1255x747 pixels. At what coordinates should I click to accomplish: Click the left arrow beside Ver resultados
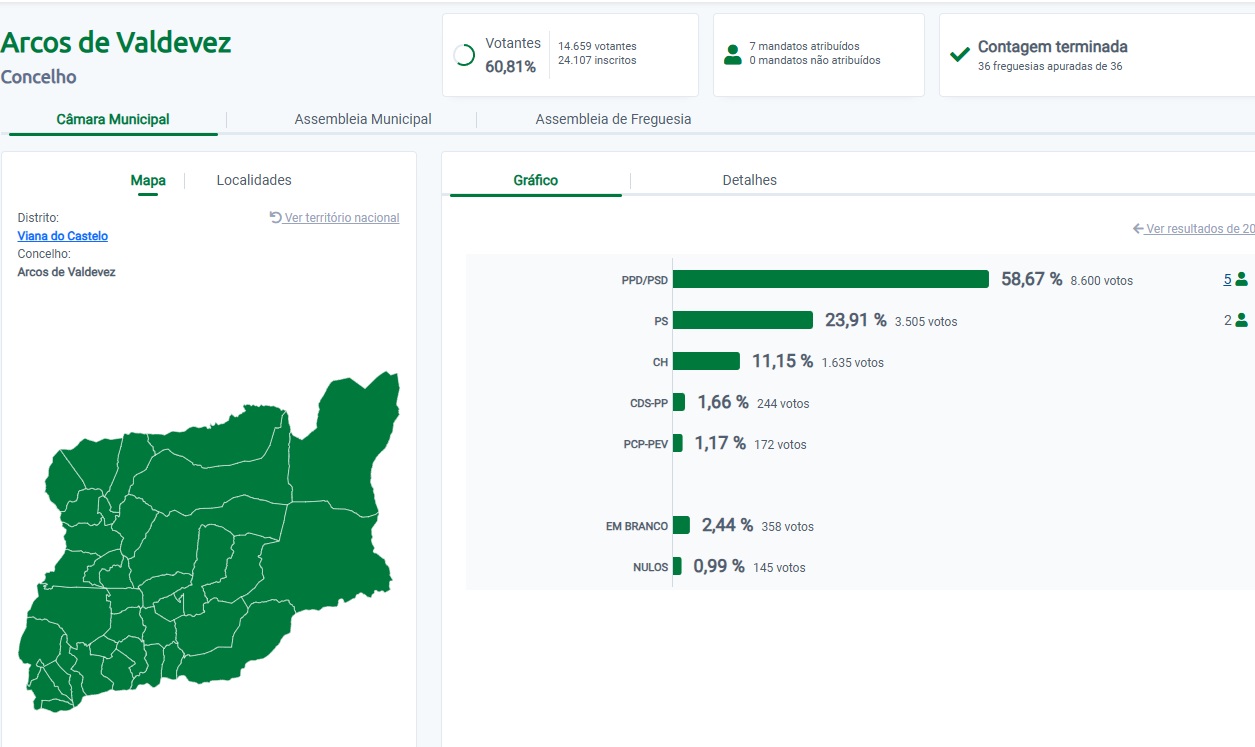click(1138, 229)
